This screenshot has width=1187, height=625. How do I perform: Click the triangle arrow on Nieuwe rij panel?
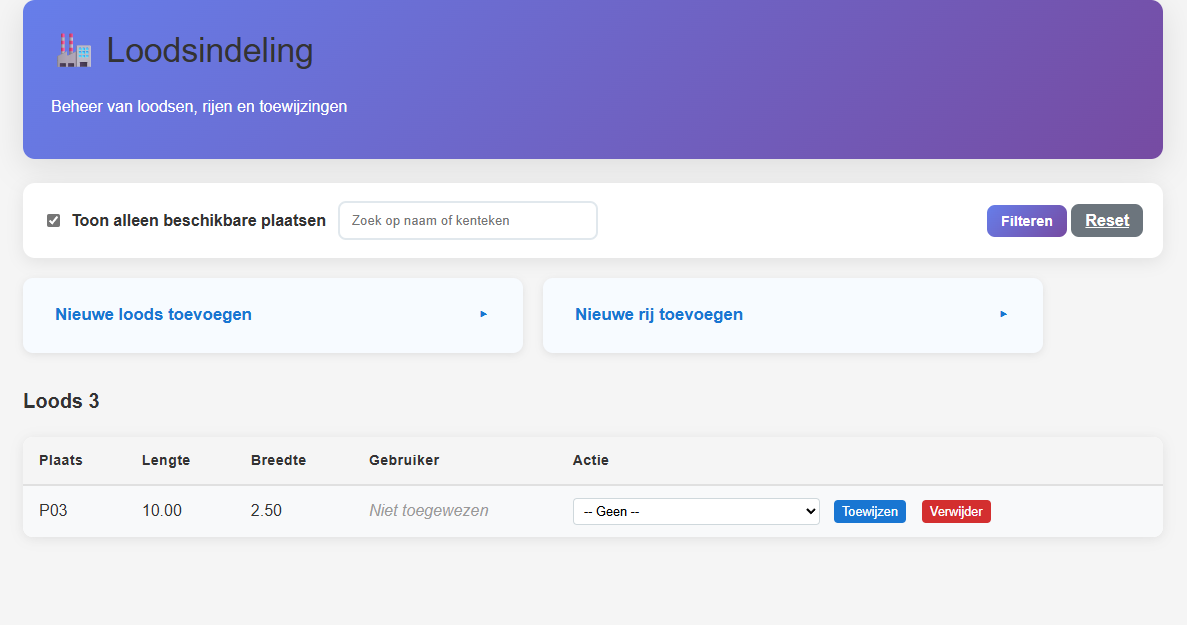click(x=1004, y=314)
